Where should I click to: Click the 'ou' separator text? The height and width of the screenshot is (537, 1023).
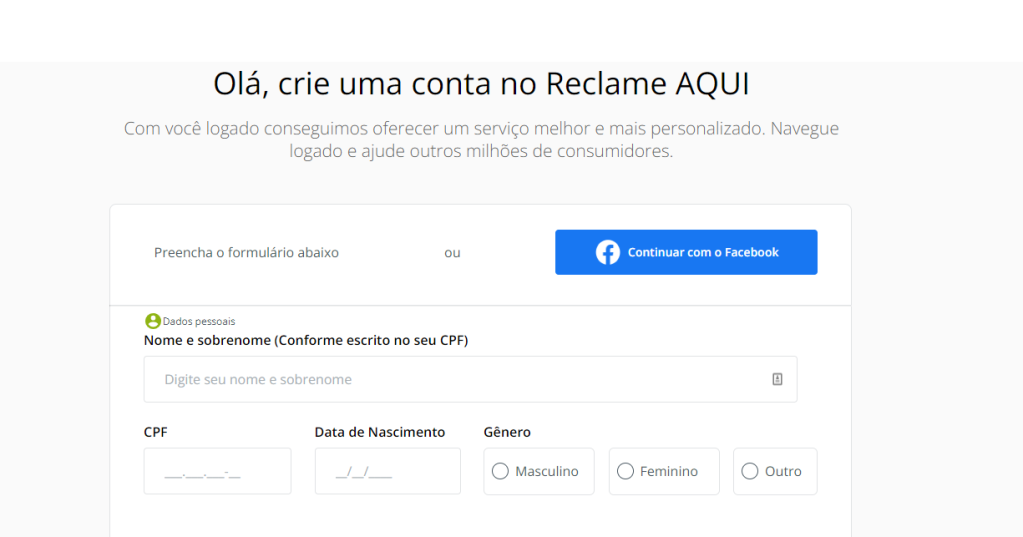(452, 253)
